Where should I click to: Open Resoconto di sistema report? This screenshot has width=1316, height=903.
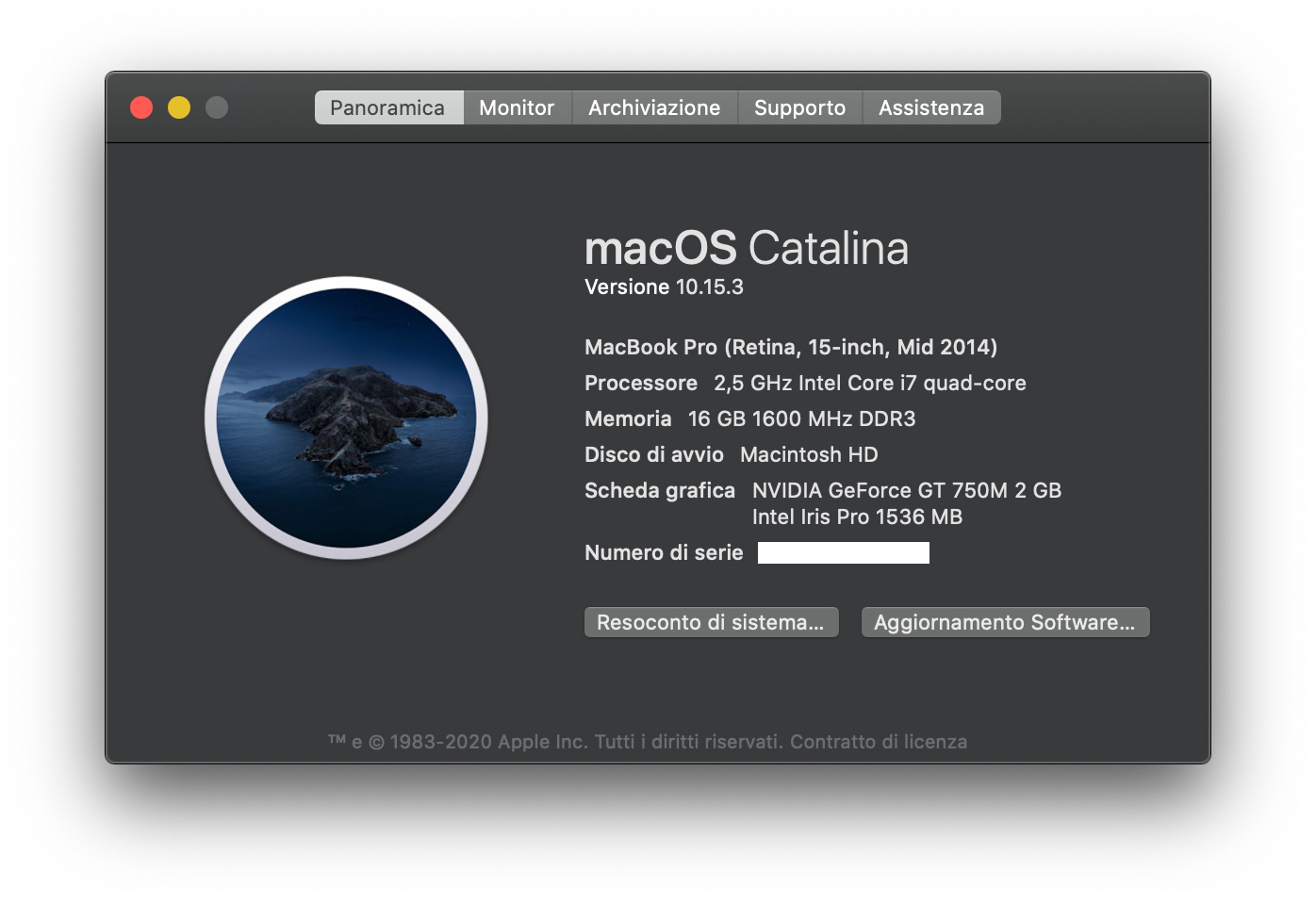pos(711,622)
